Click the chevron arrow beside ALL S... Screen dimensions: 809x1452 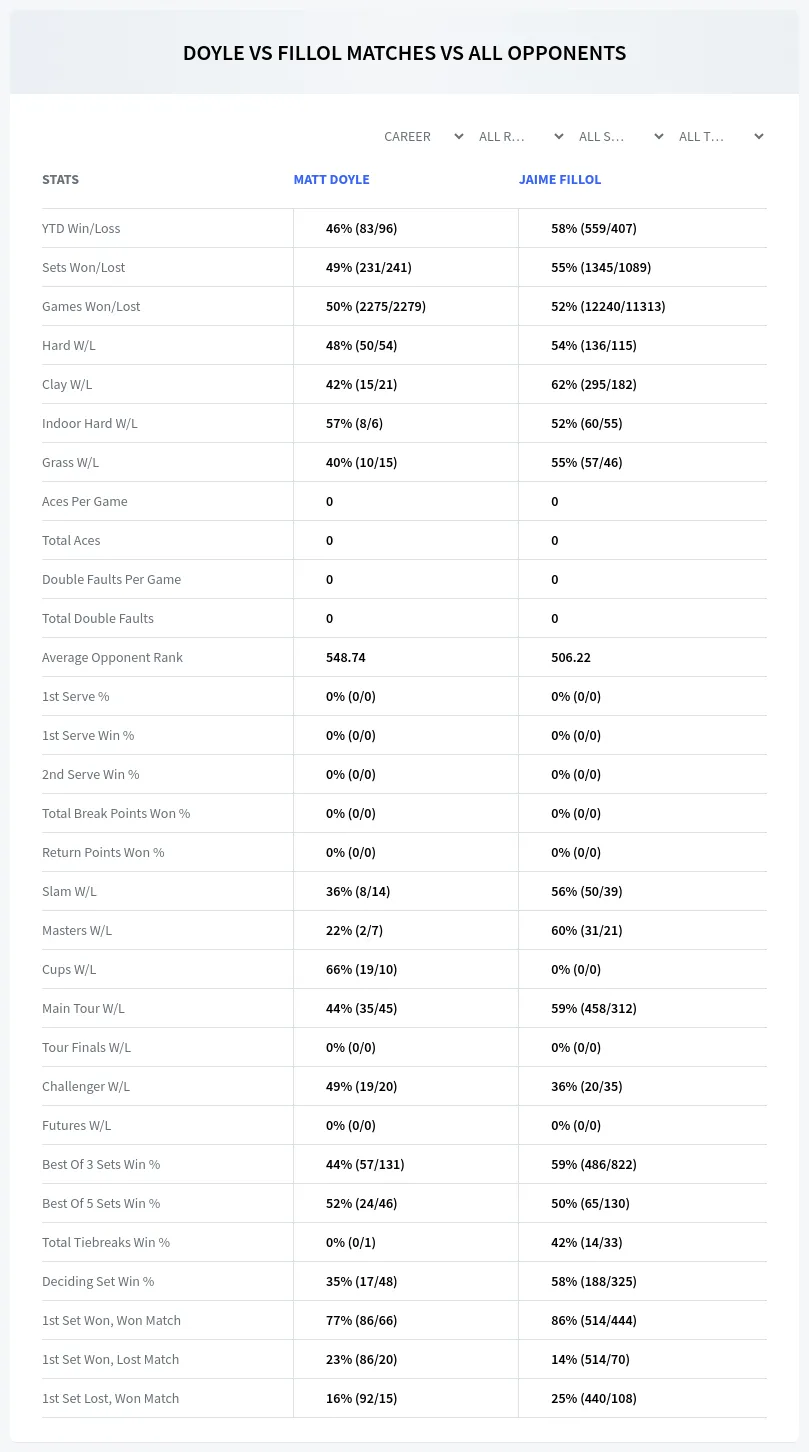pos(659,136)
